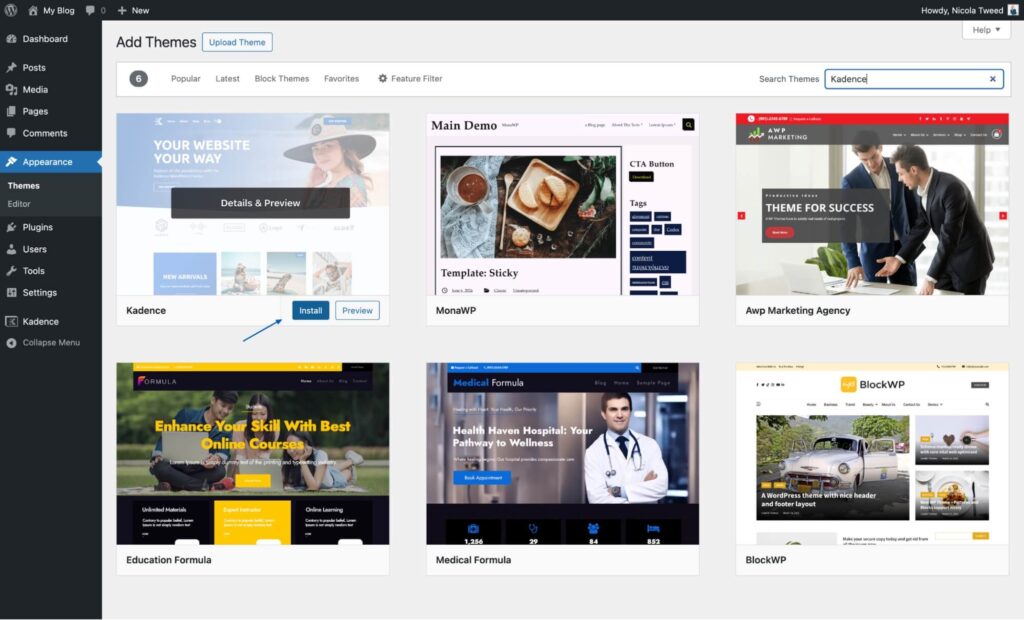1024x620 pixels.
Task: Expand the Help dropdown tab
Action: (x=986, y=30)
